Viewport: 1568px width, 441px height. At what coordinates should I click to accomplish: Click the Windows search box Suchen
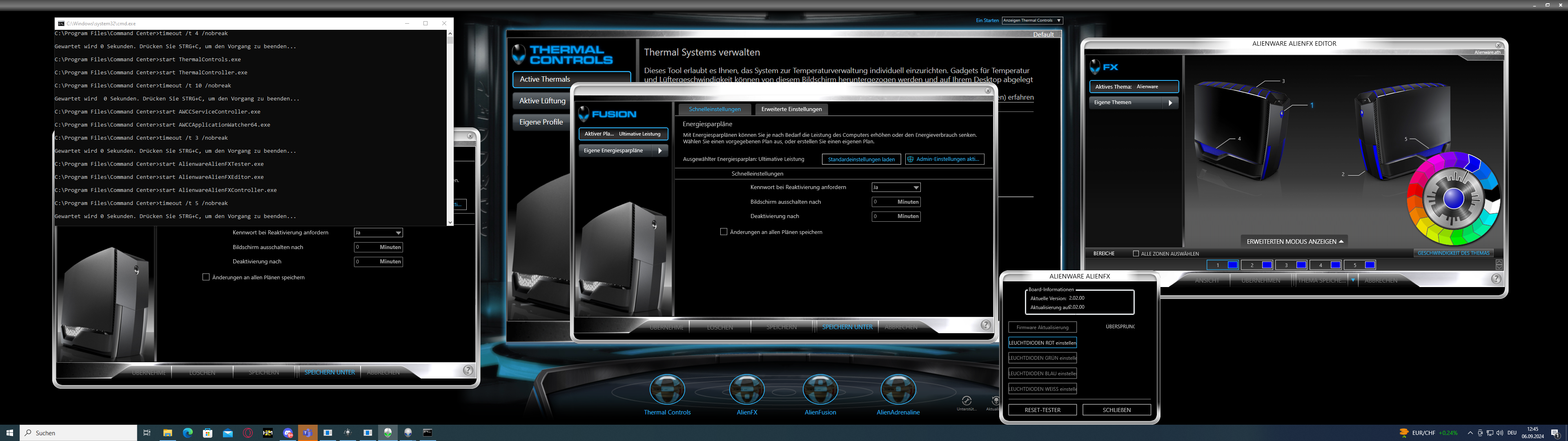pos(78,432)
